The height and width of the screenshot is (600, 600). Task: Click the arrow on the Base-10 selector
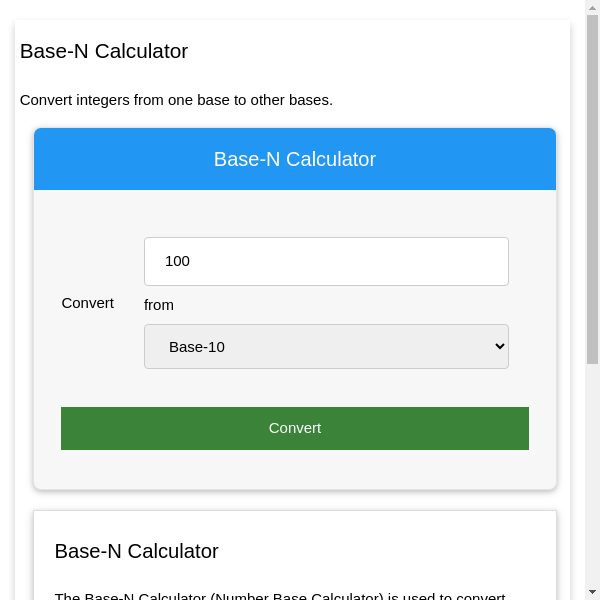500,347
